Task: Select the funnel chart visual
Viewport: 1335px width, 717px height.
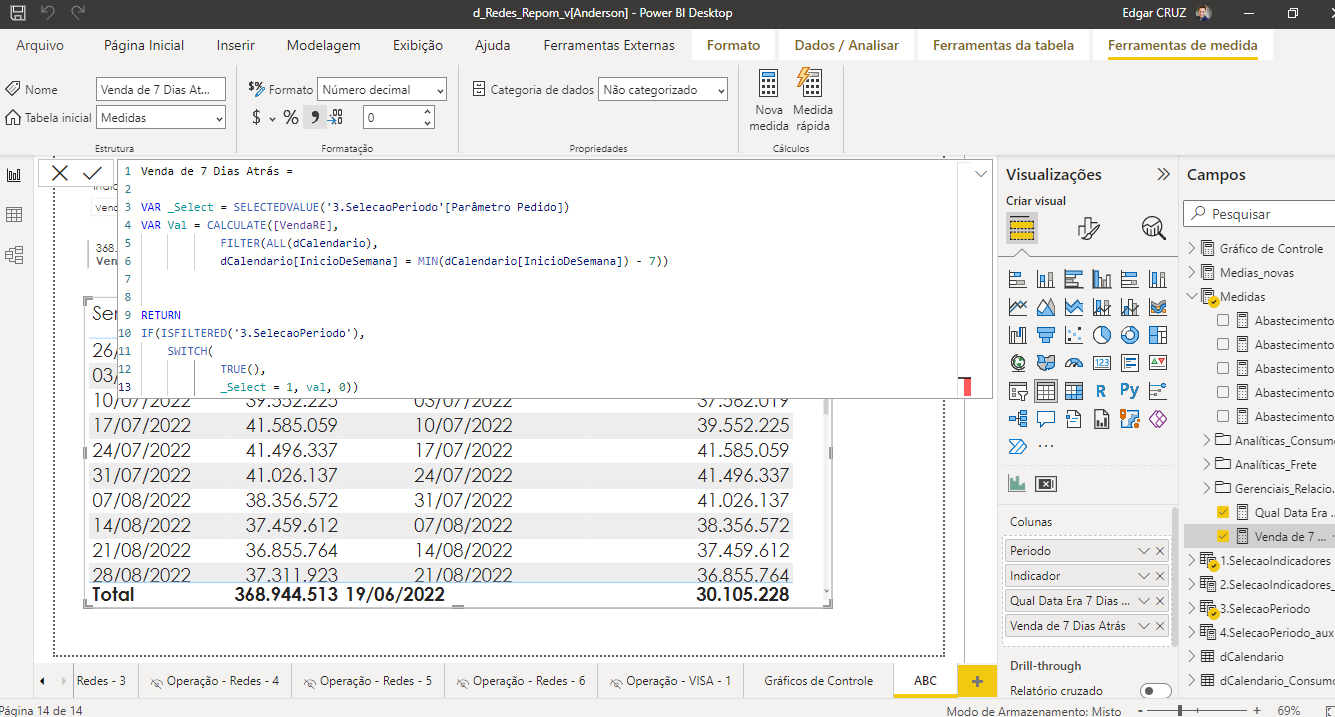Action: pyautogui.click(x=1046, y=335)
